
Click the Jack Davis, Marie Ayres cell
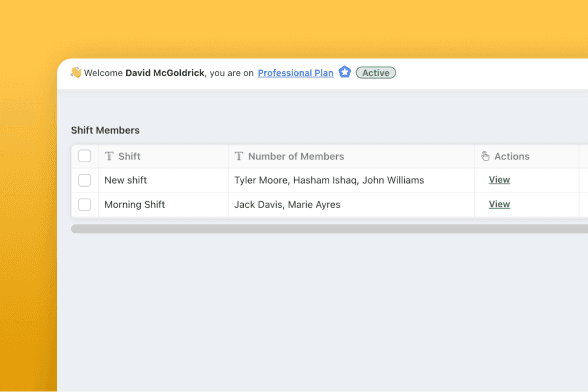[351, 205]
